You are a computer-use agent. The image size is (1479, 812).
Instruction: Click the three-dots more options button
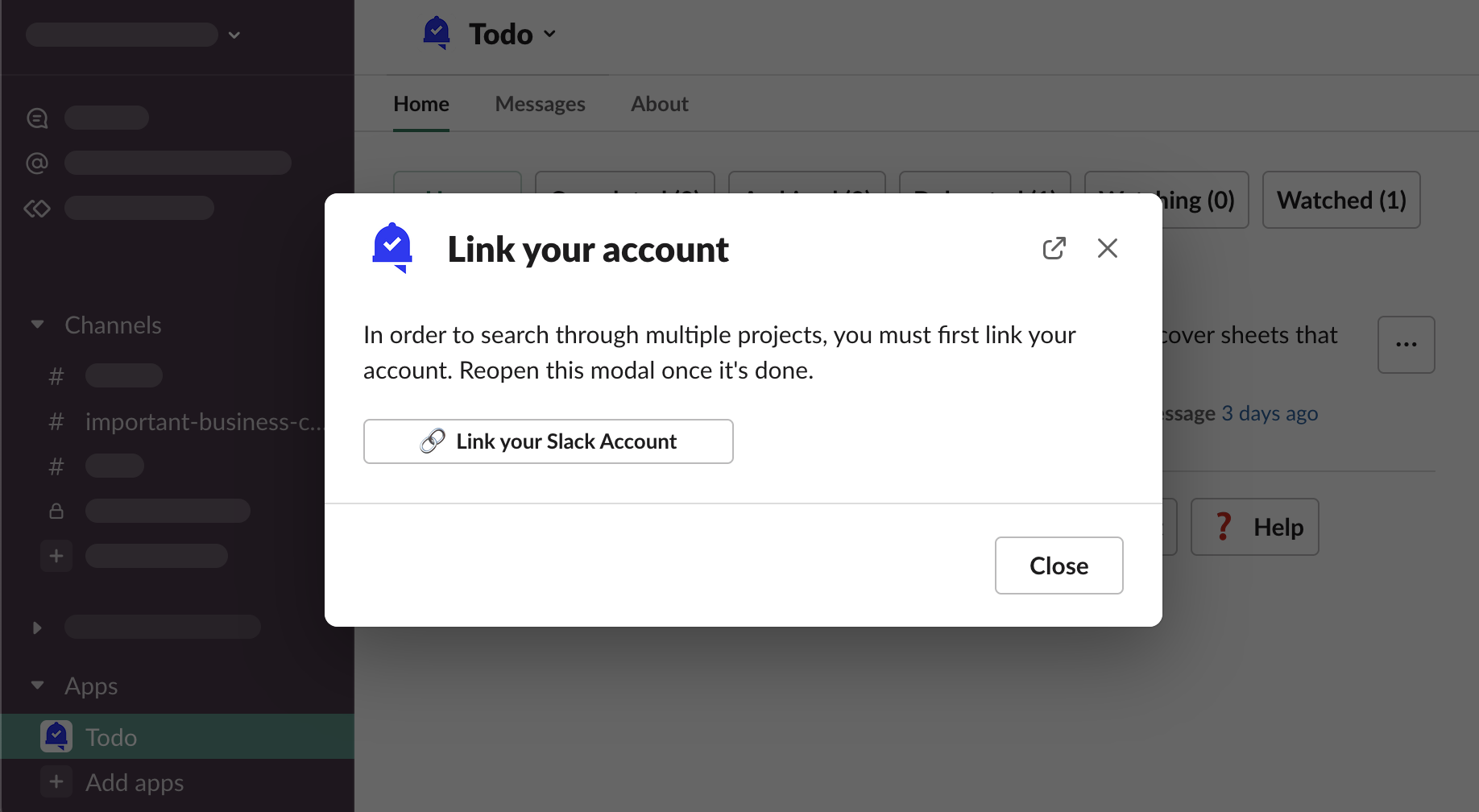coord(1406,345)
